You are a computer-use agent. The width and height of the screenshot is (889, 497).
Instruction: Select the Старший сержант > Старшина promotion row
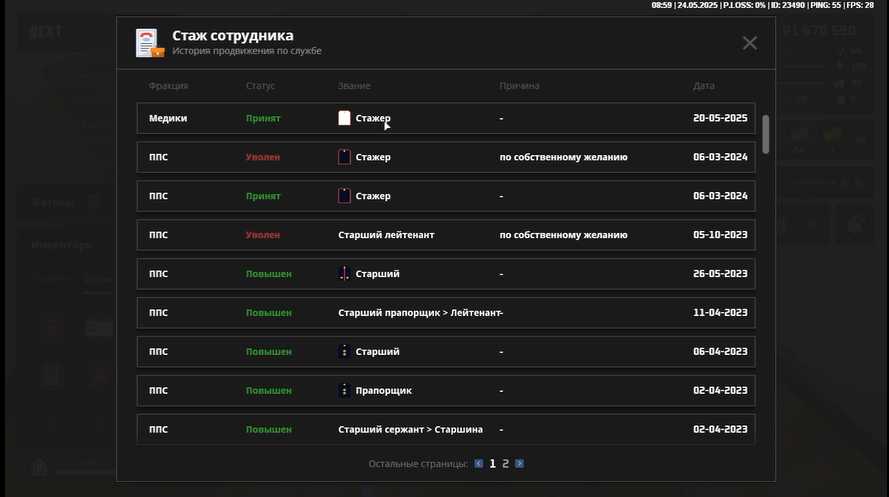click(446, 429)
